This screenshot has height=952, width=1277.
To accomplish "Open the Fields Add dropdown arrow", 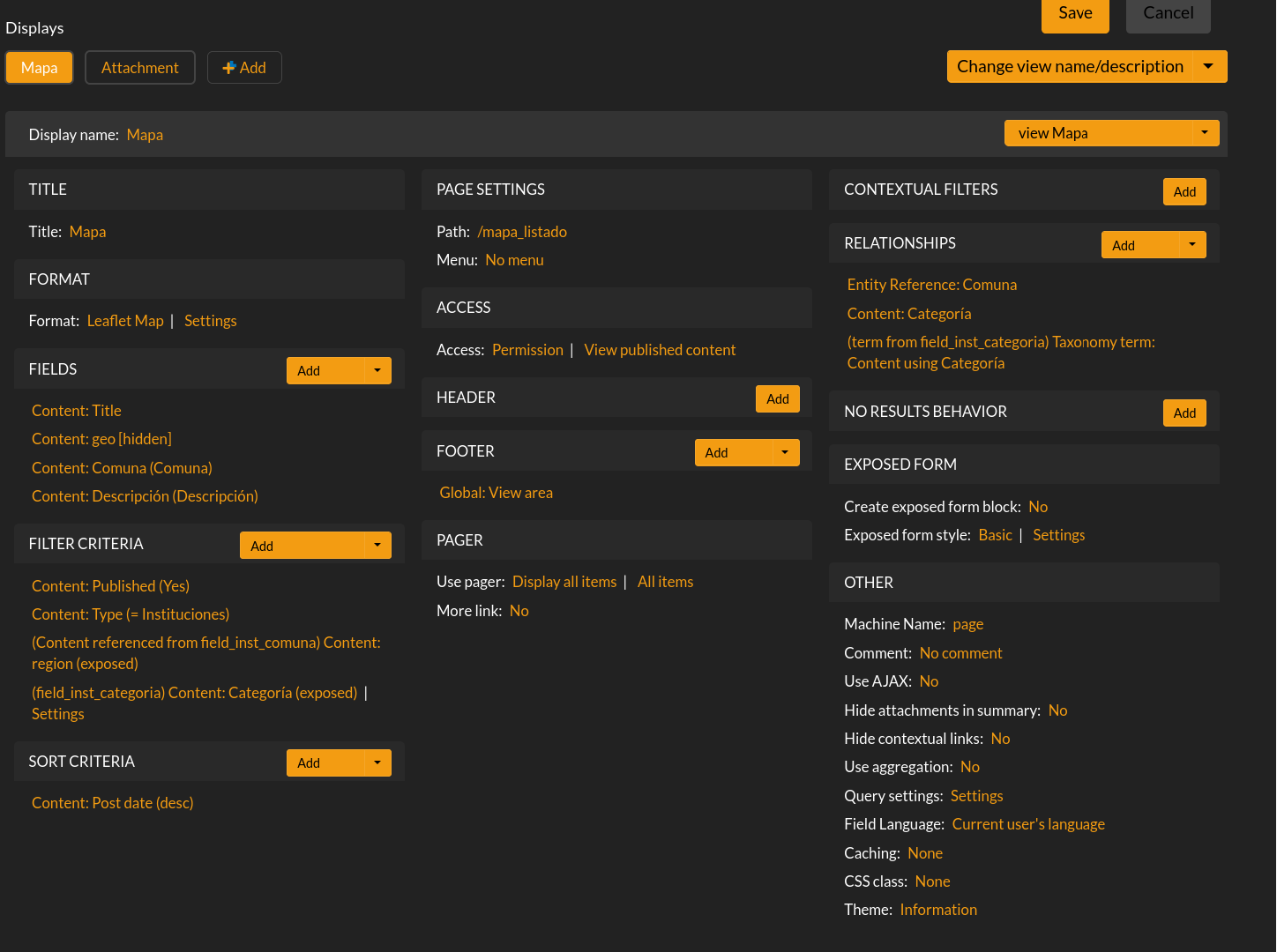I will (x=377, y=371).
